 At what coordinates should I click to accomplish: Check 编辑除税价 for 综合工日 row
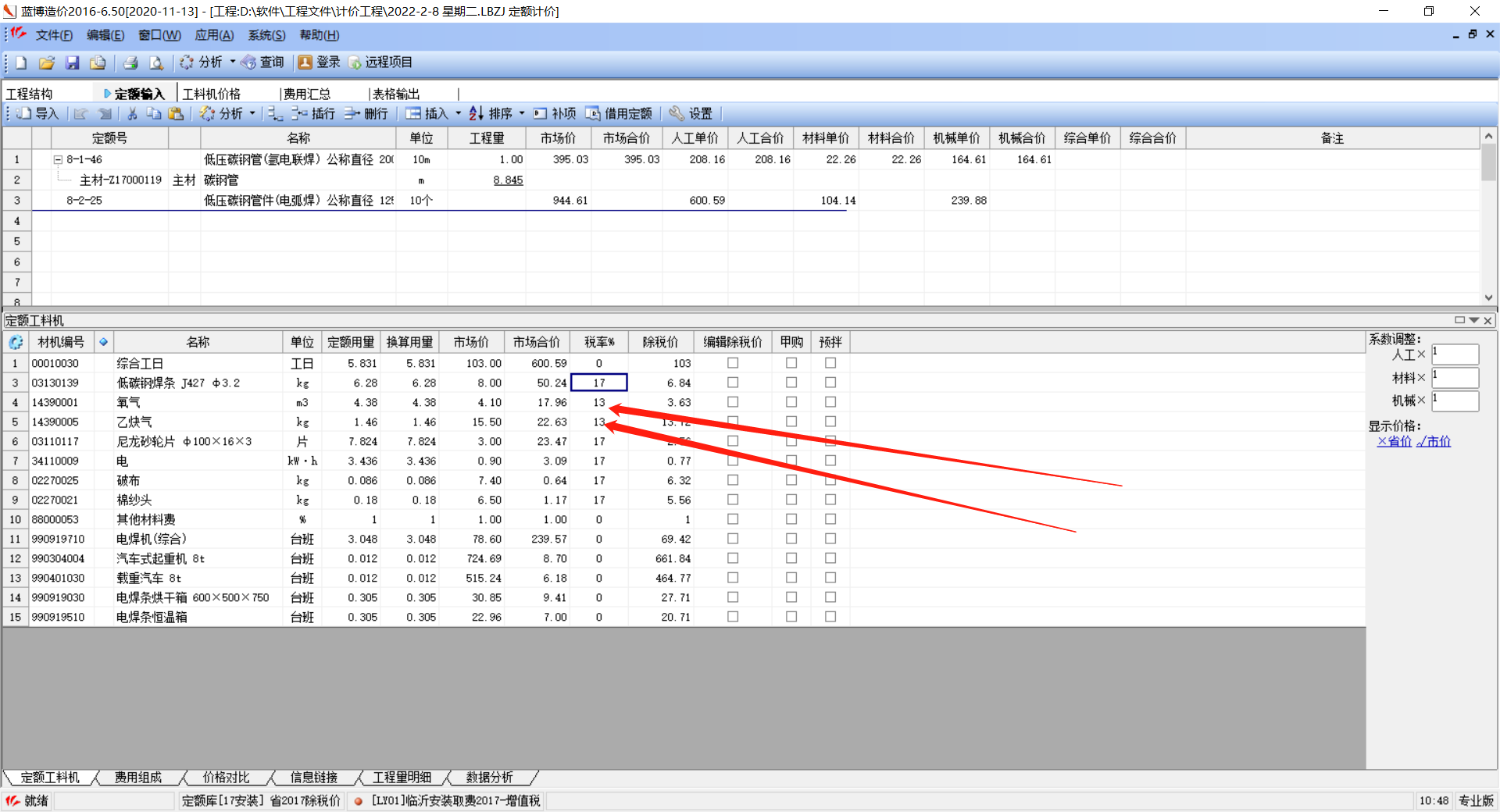(733, 363)
